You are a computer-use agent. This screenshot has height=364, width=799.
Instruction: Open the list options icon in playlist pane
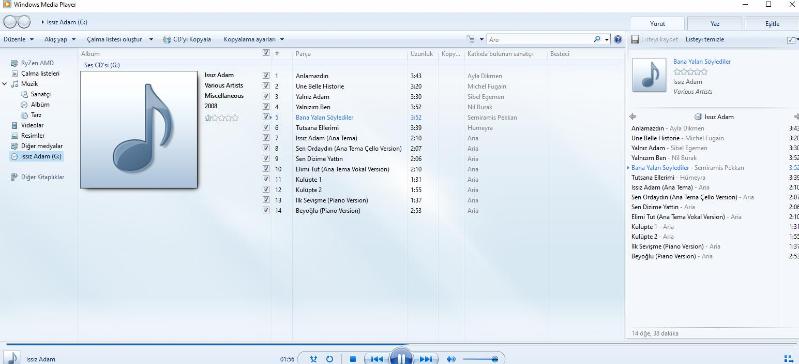tap(791, 39)
